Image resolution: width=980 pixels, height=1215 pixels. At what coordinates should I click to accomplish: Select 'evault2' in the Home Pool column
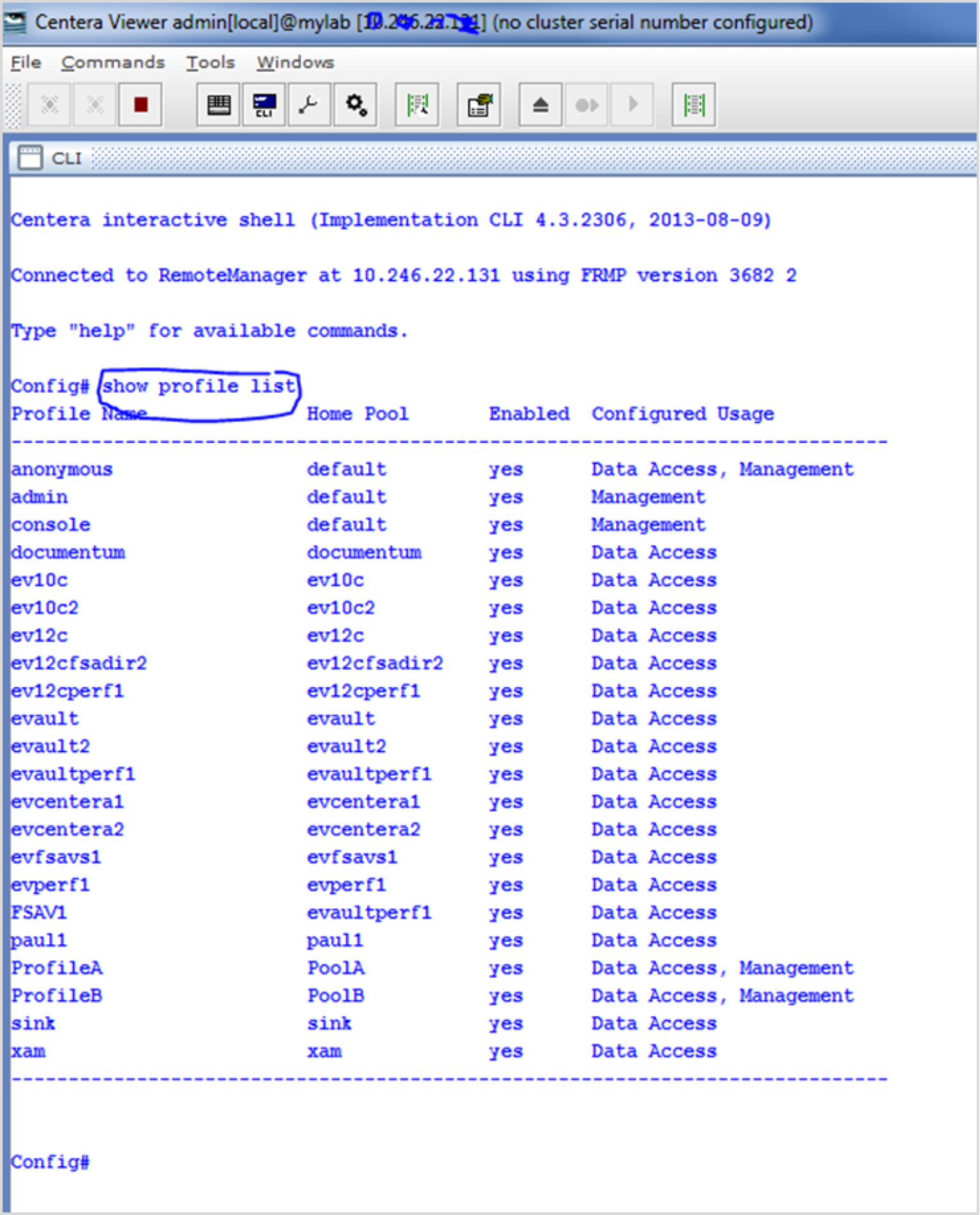[x=347, y=746]
